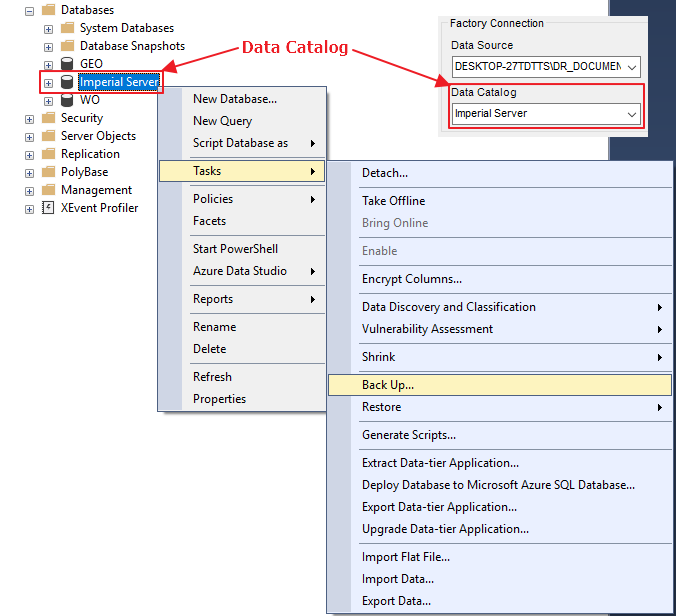Open Data Discovery and Classification submenu
The height and width of the screenshot is (616, 676).
pyautogui.click(x=500, y=307)
